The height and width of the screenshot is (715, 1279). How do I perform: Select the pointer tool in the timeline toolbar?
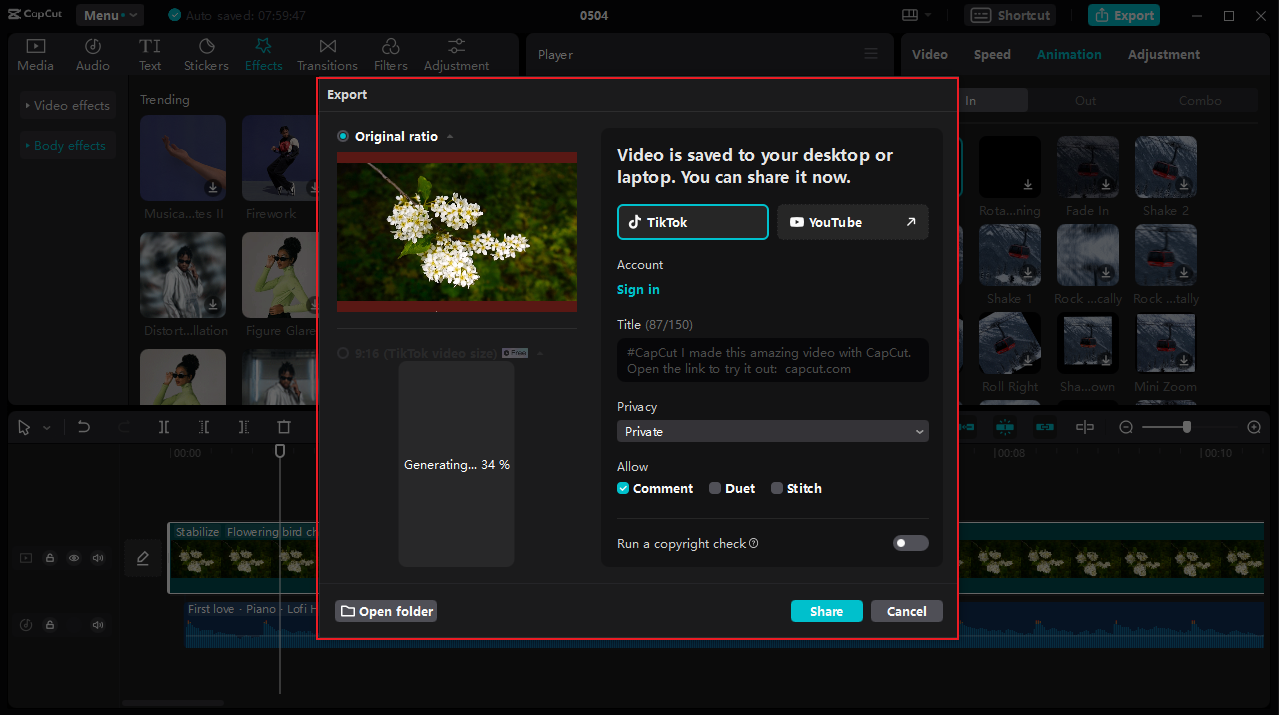[25, 427]
